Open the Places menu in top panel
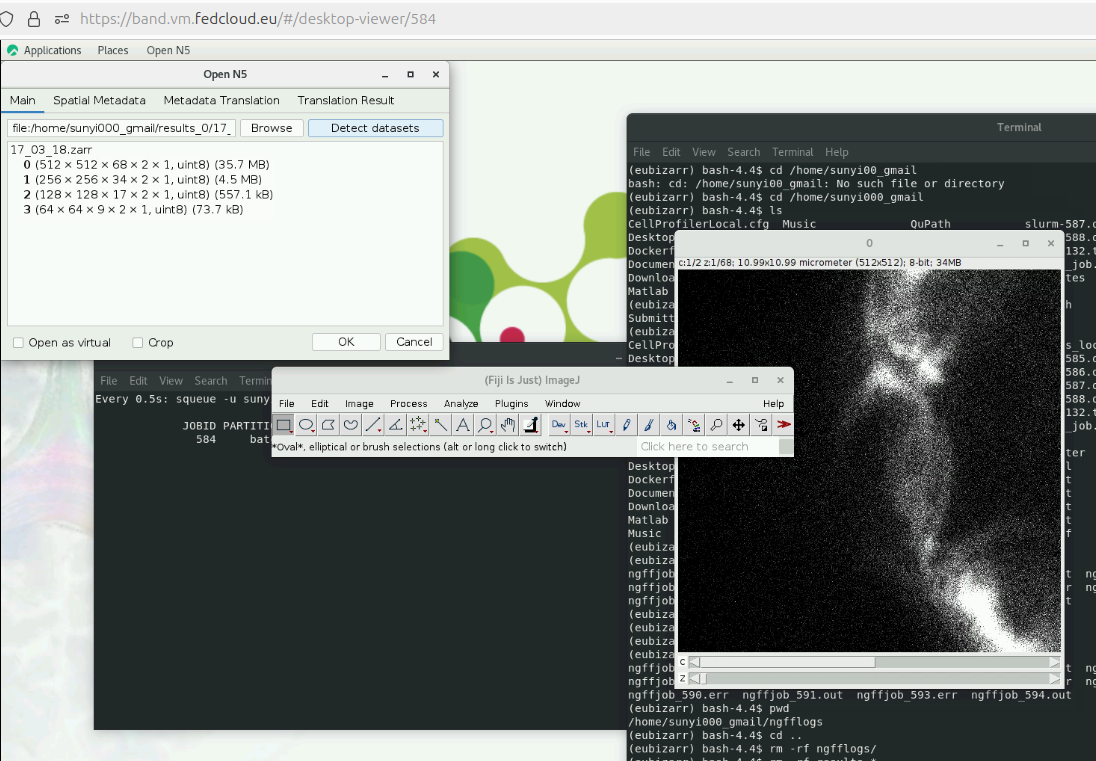This screenshot has width=1096, height=761. pyautogui.click(x=113, y=50)
